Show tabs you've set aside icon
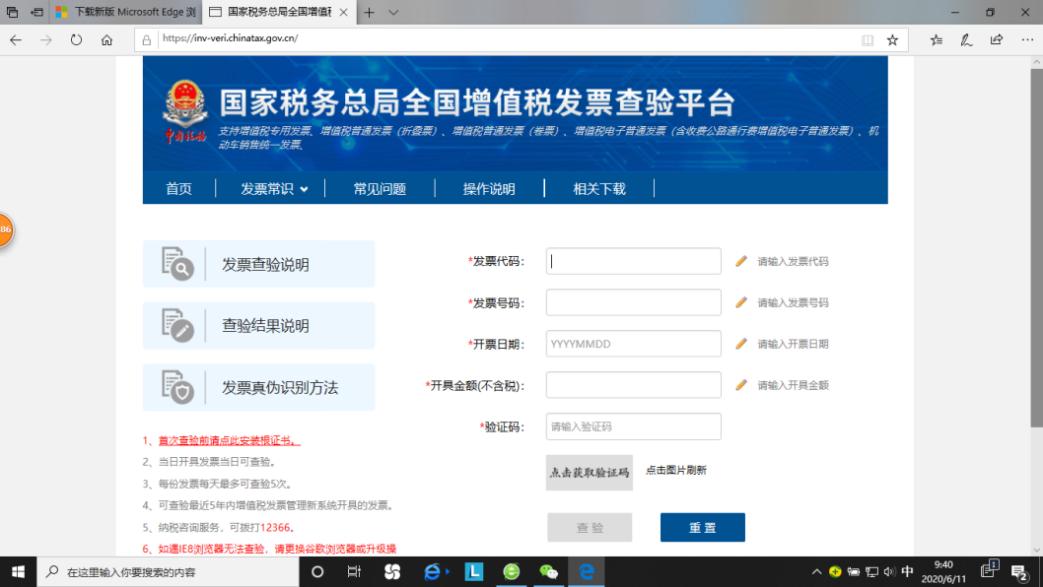 pos(12,12)
